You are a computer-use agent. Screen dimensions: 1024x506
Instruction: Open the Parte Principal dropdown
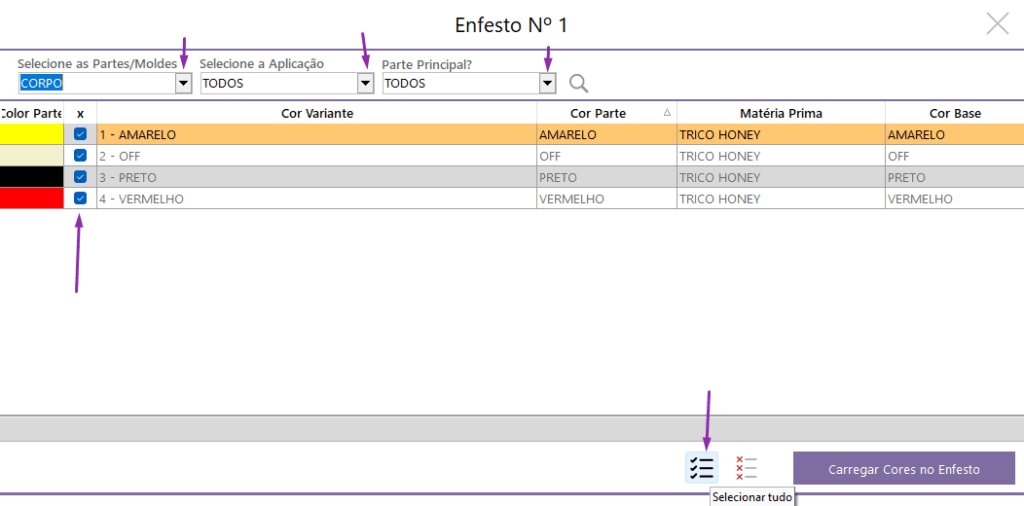547,84
